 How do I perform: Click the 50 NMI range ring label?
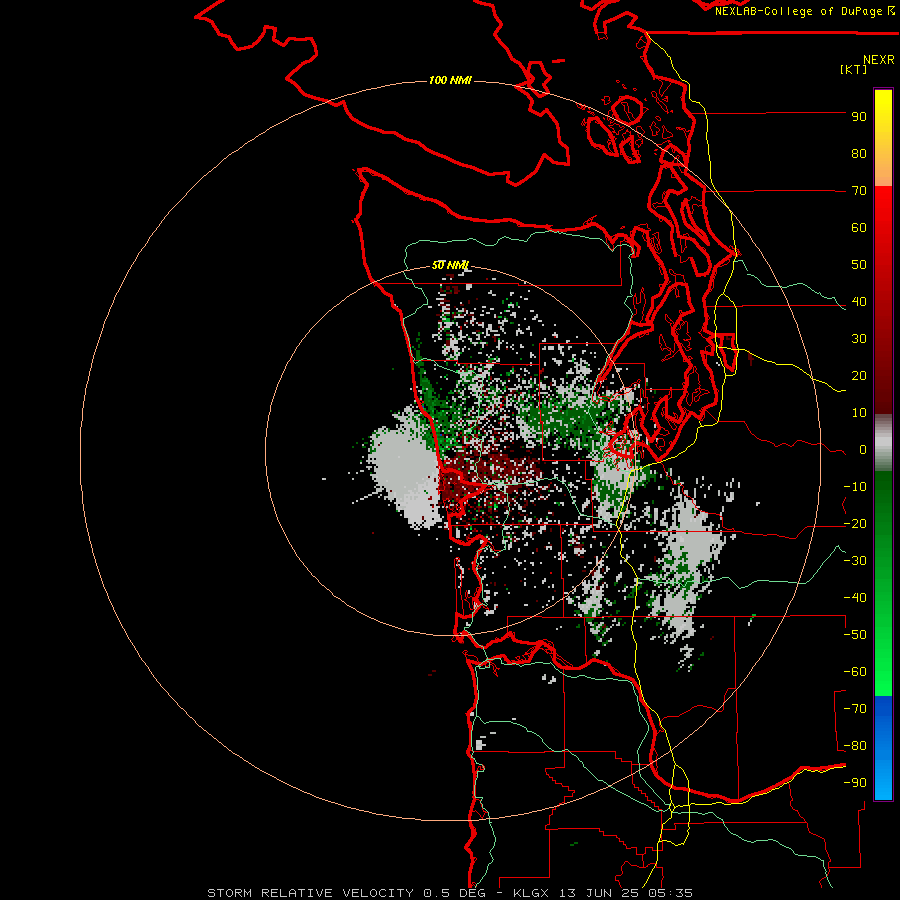[450, 265]
